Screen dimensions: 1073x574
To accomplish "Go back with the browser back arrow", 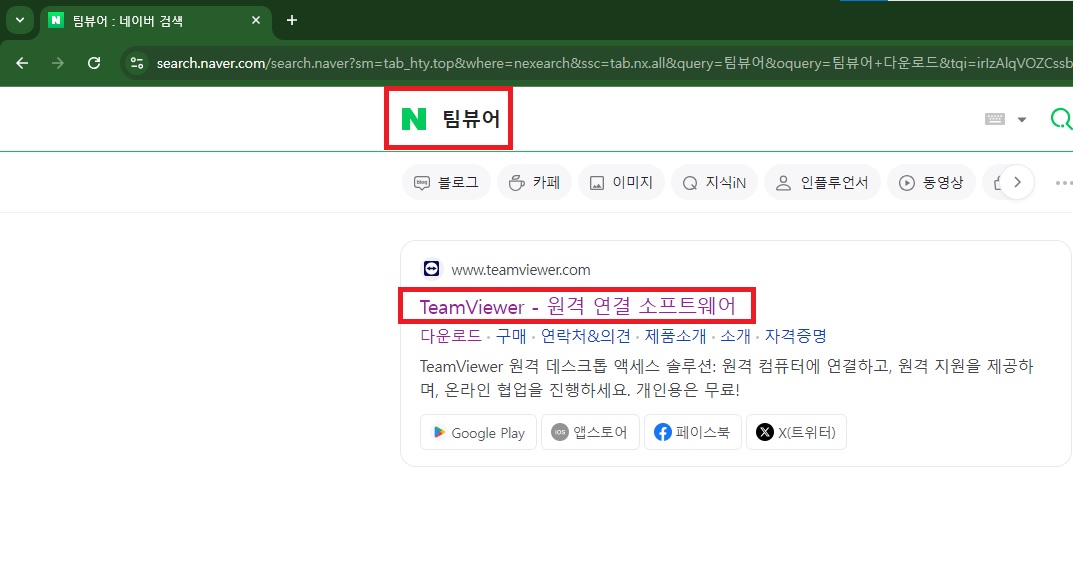I will [22, 63].
